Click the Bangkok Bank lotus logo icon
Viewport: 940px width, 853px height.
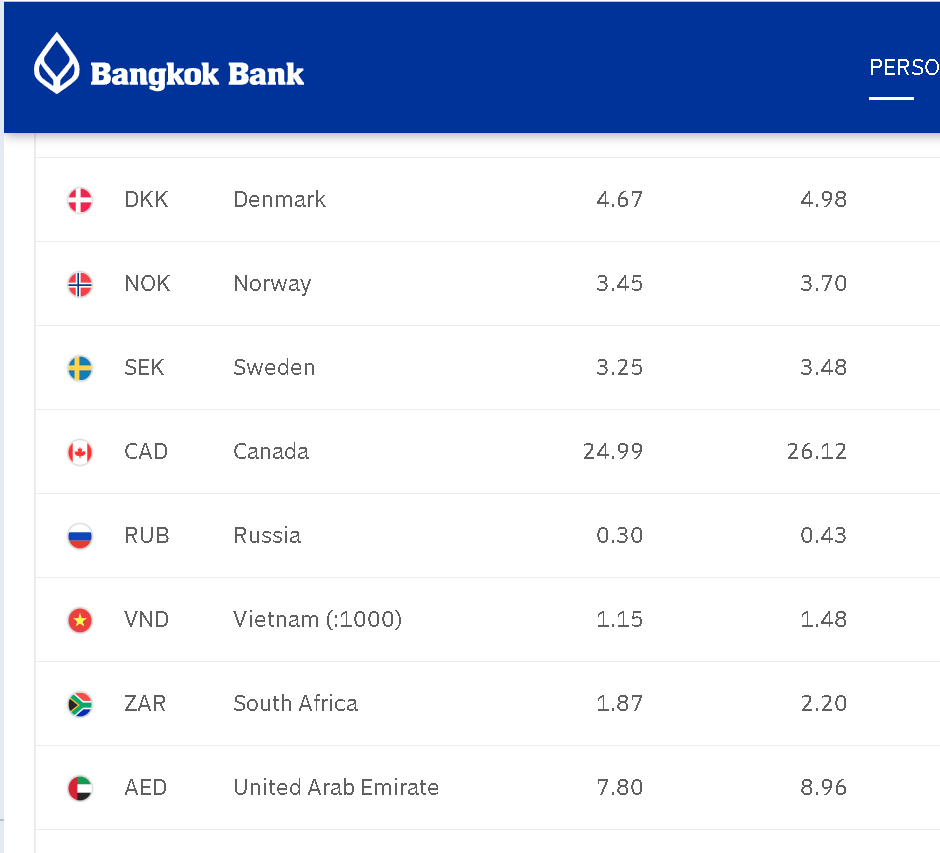56,63
